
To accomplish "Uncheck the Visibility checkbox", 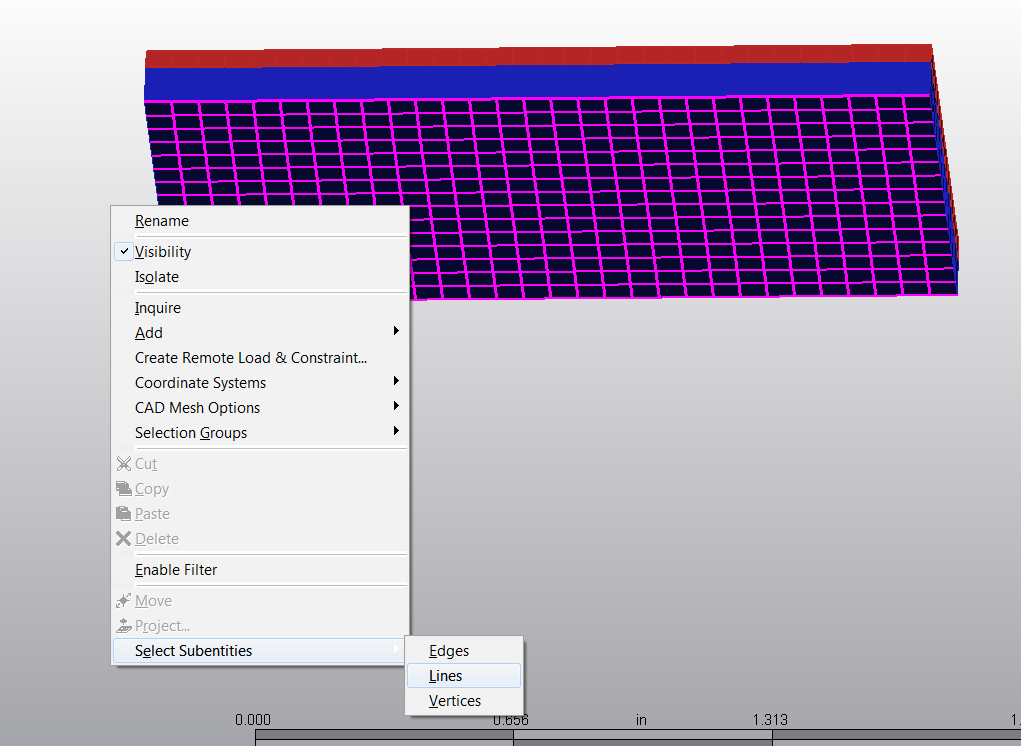I will 123,251.
